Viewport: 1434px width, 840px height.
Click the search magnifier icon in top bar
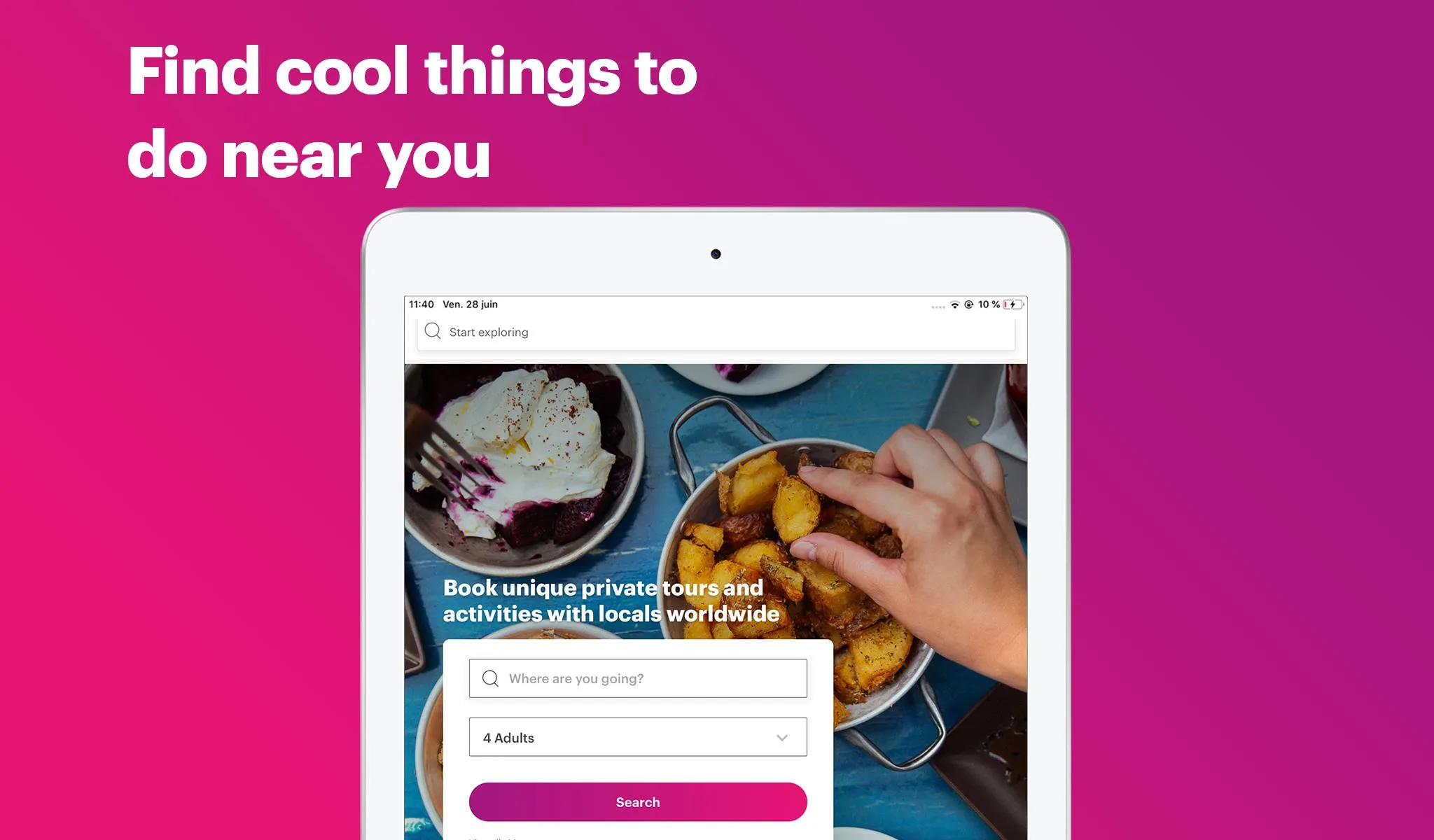(432, 331)
